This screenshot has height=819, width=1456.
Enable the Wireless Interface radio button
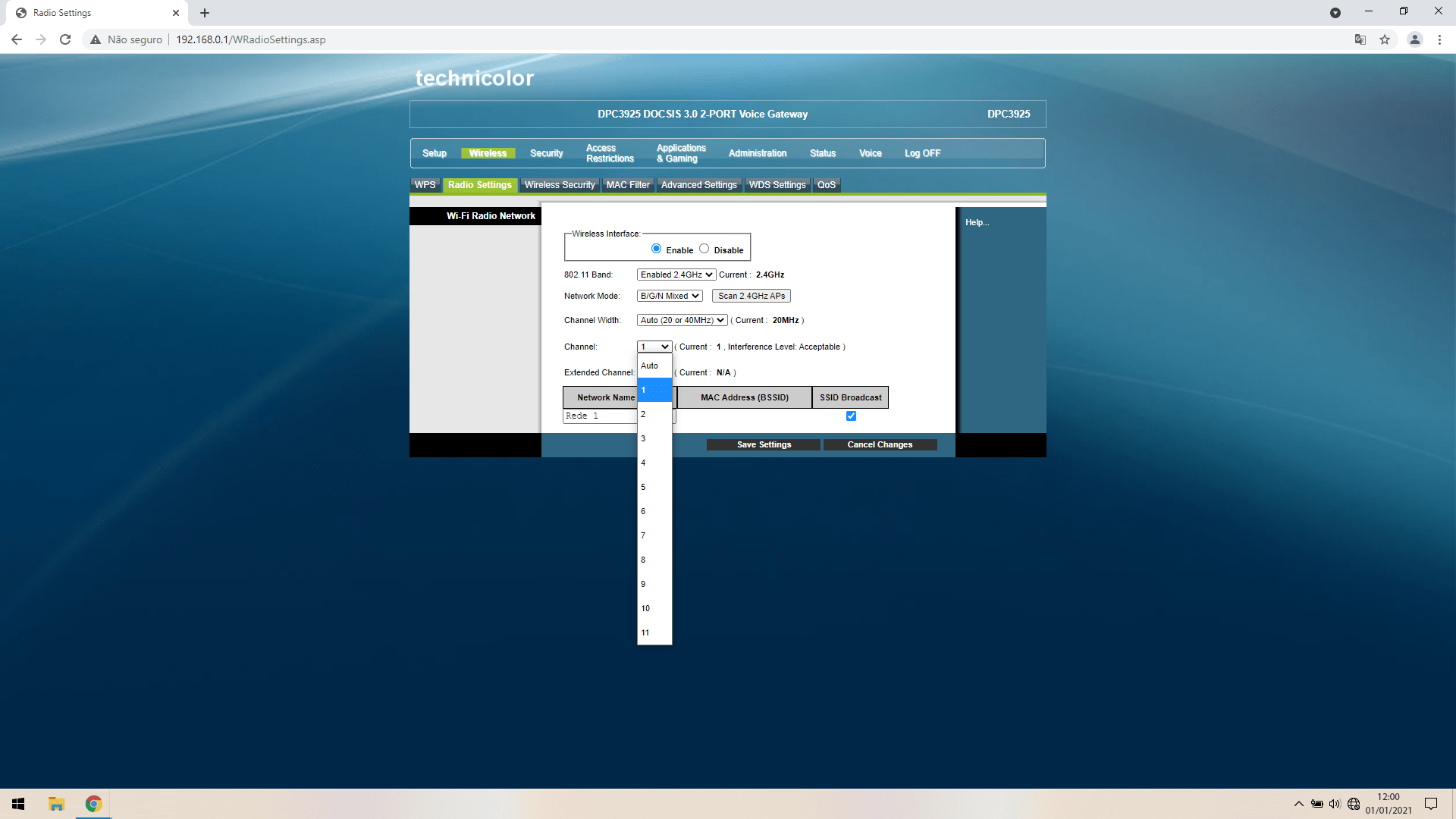coord(656,248)
